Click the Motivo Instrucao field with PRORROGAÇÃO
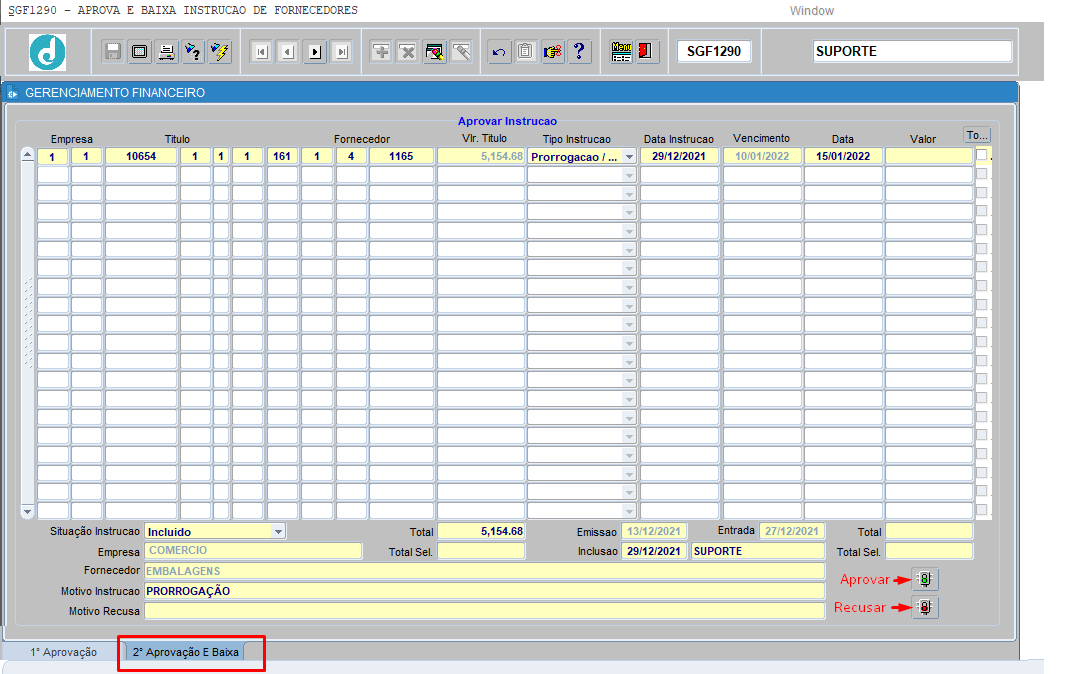The width and height of the screenshot is (1092, 674). [485, 591]
